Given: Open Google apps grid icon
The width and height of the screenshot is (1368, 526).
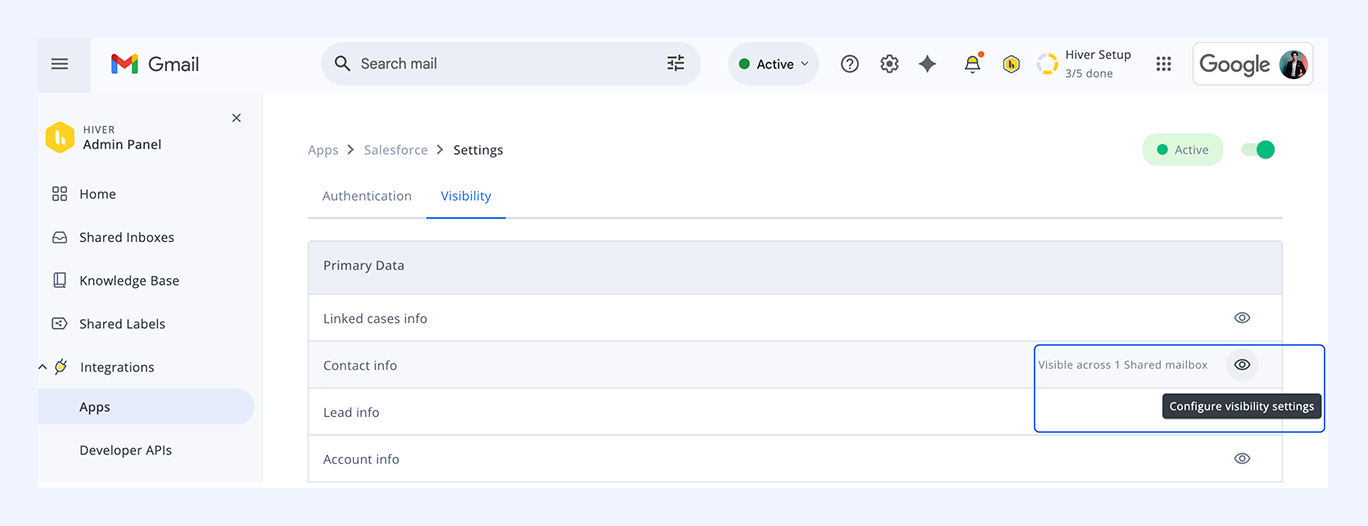Looking at the screenshot, I should (1163, 64).
